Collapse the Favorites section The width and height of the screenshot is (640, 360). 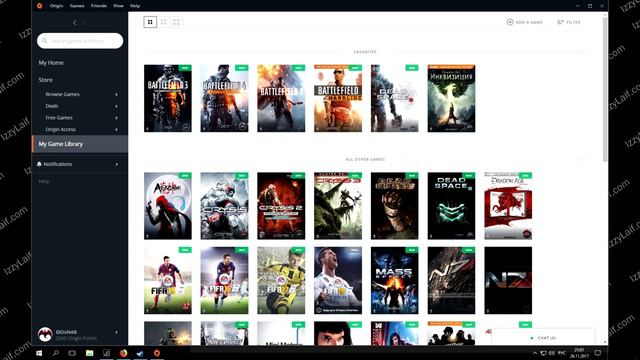pos(581,52)
